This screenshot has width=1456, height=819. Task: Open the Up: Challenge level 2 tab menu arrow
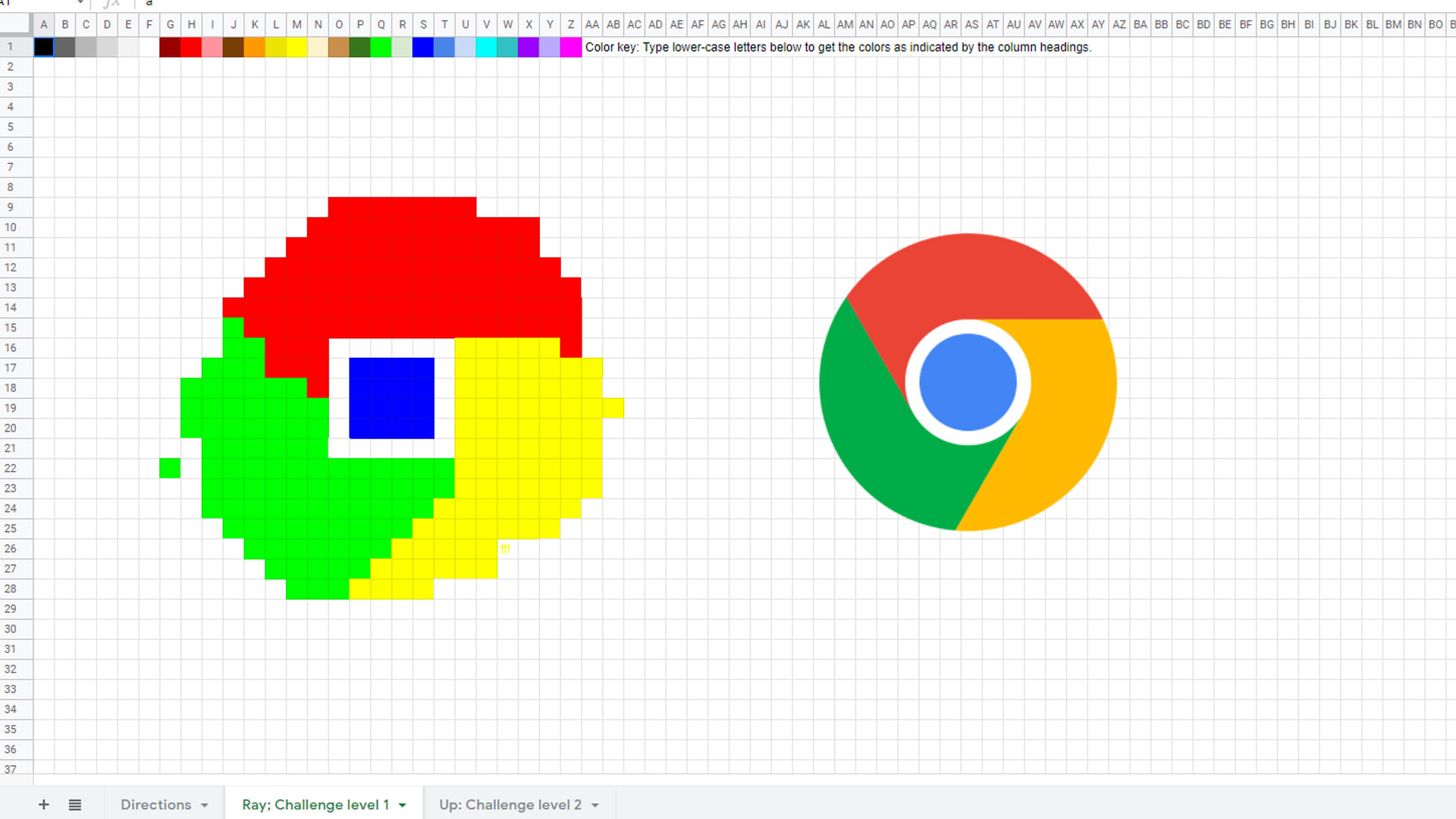595,805
